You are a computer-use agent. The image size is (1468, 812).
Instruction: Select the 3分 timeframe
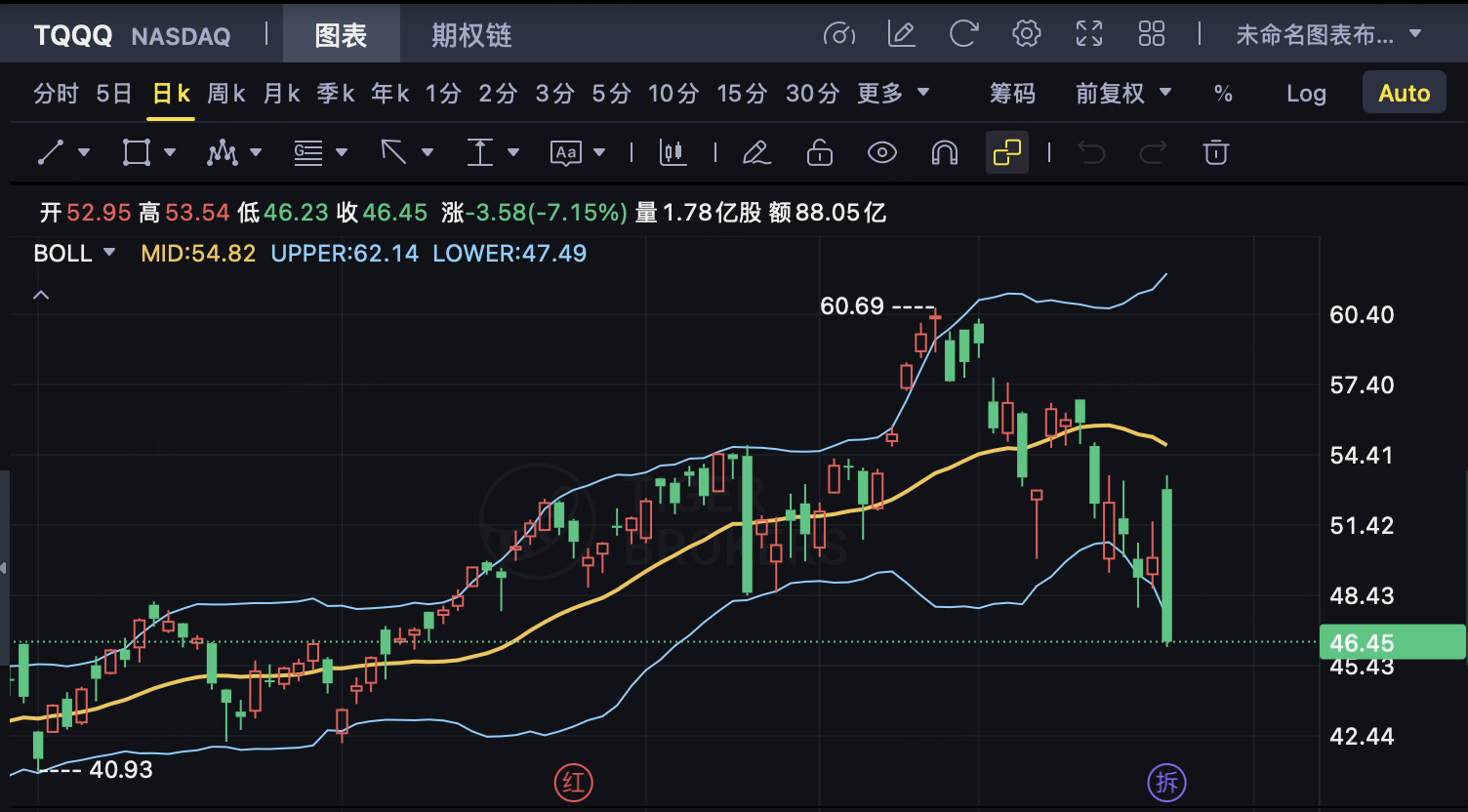coord(554,94)
